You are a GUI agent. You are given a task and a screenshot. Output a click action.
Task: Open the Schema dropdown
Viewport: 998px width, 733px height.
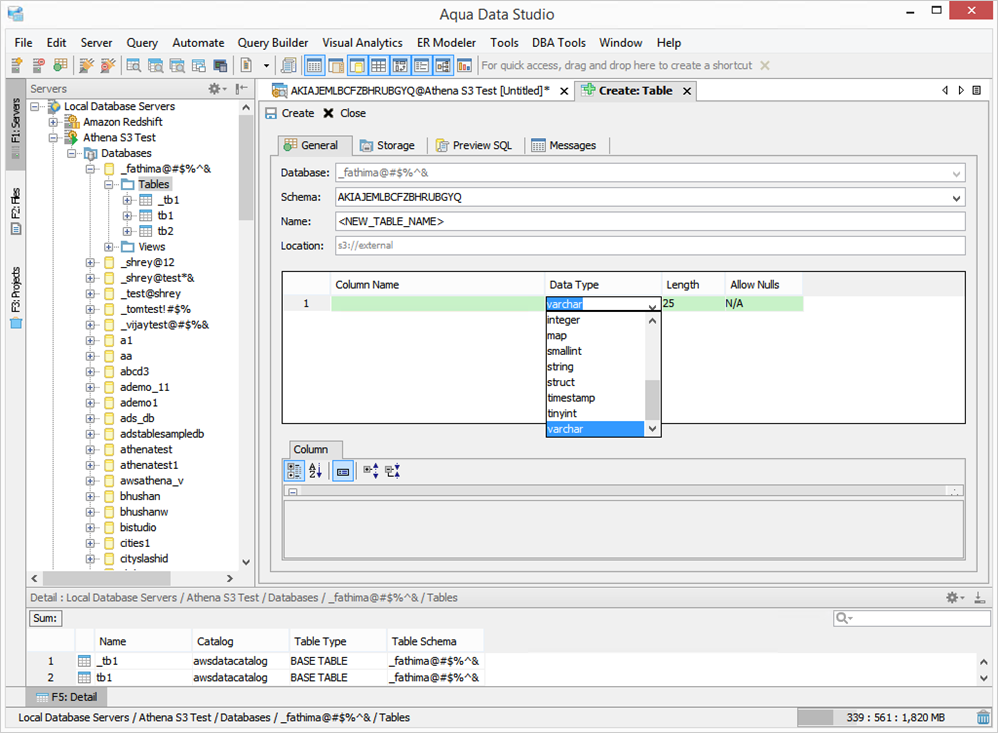(956, 198)
